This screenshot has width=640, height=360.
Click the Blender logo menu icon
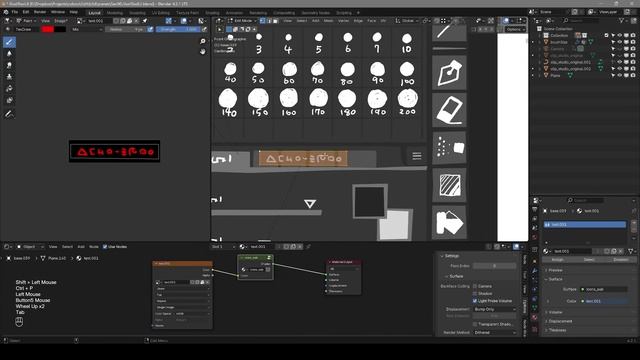click(x=6, y=12)
